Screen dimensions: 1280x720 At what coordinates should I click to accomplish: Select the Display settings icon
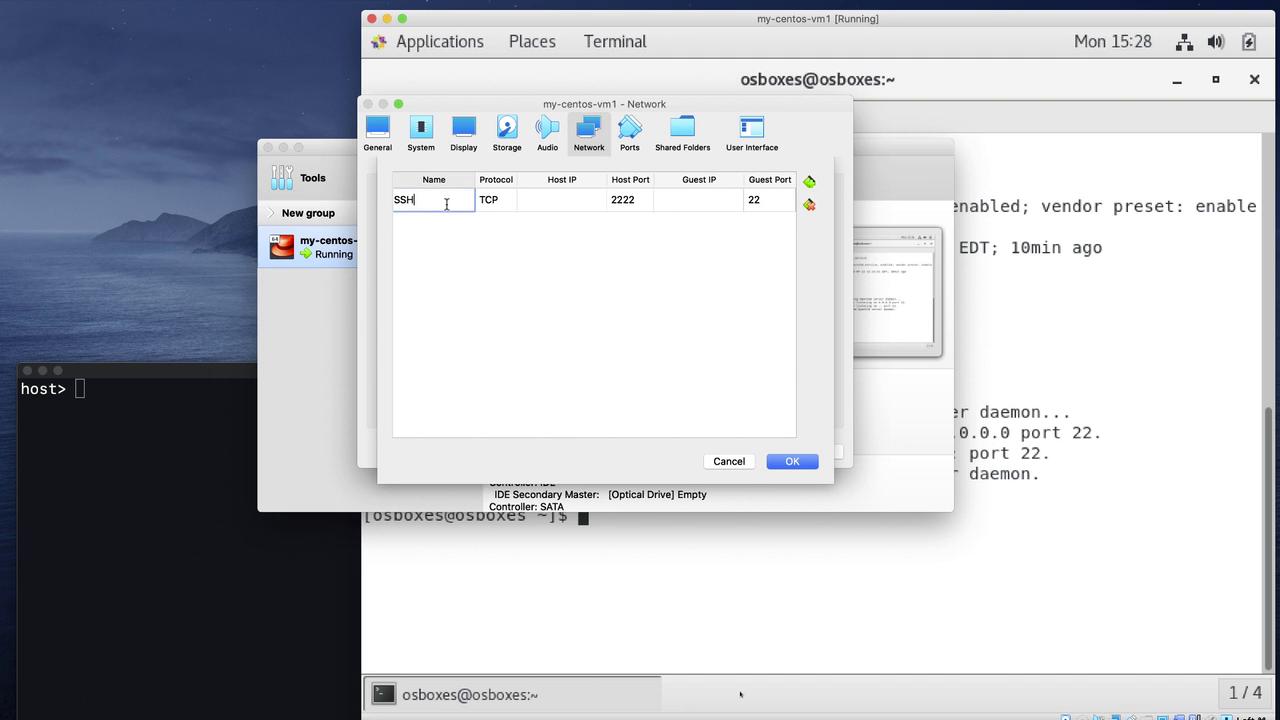point(463,133)
